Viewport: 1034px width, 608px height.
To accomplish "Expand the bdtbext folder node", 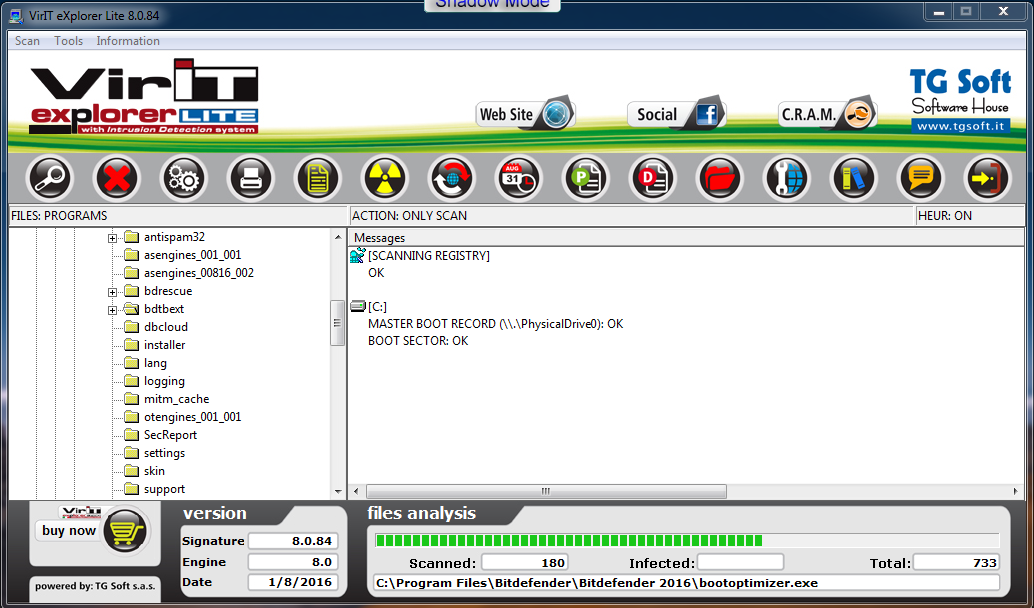I will click(113, 310).
